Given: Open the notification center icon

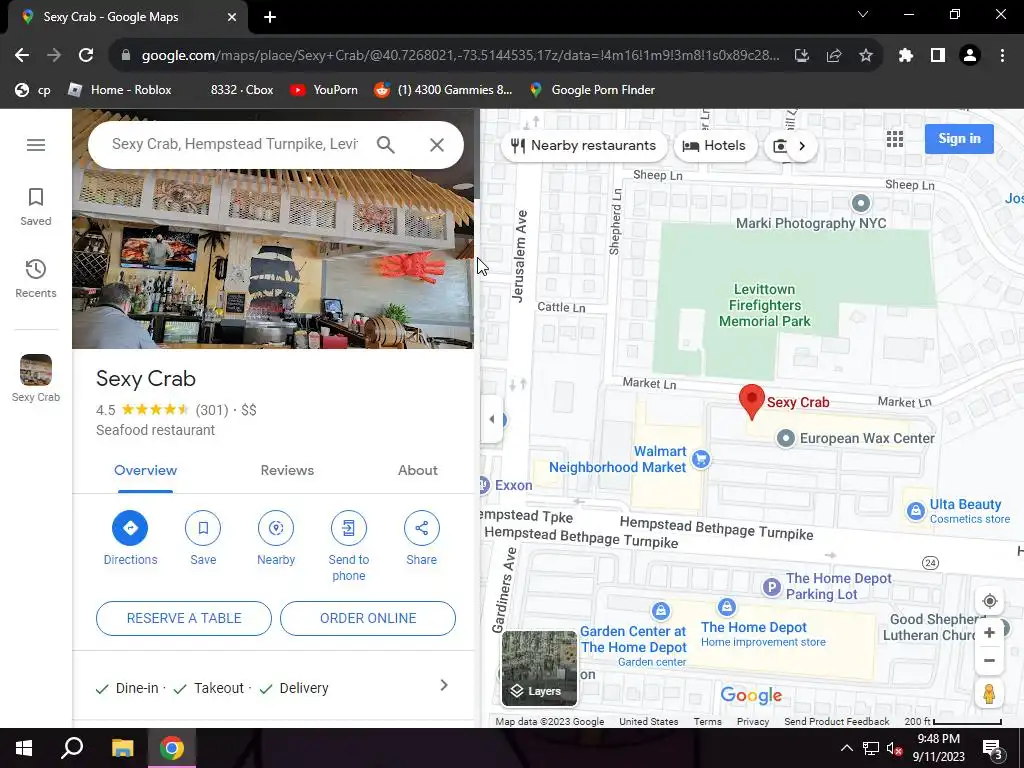Looking at the screenshot, I should pos(993,749).
